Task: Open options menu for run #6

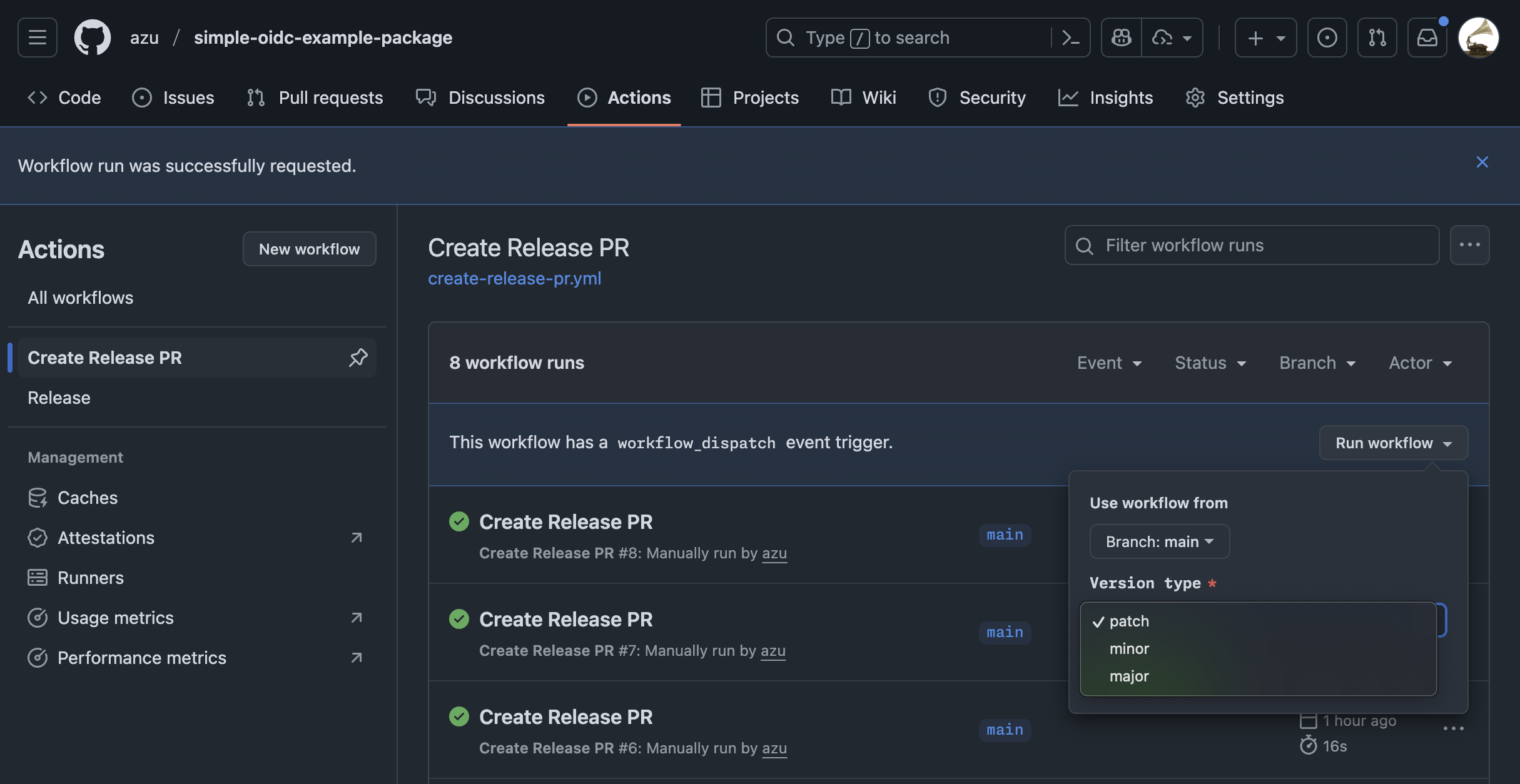Action: [x=1453, y=728]
